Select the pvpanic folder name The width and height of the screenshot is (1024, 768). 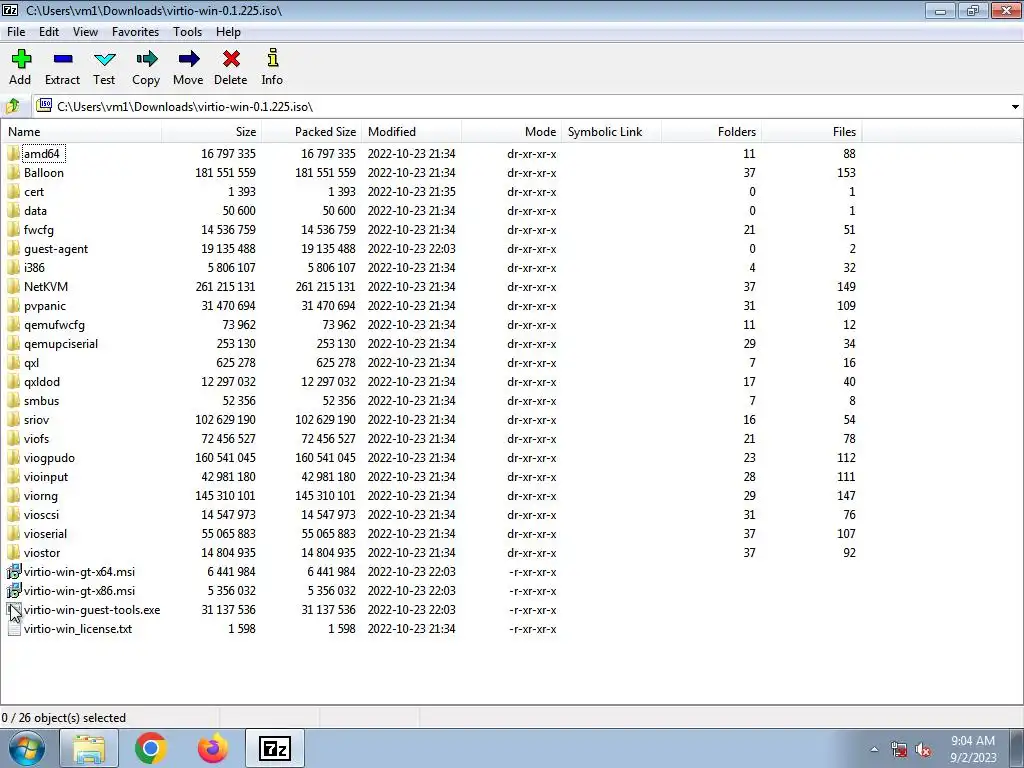click(44, 306)
